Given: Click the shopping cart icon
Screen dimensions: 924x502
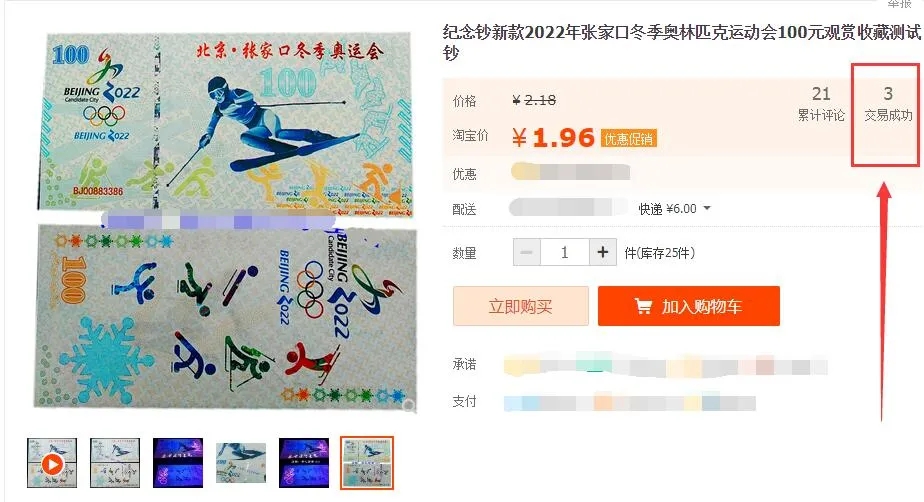Looking at the screenshot, I should click(x=643, y=306).
